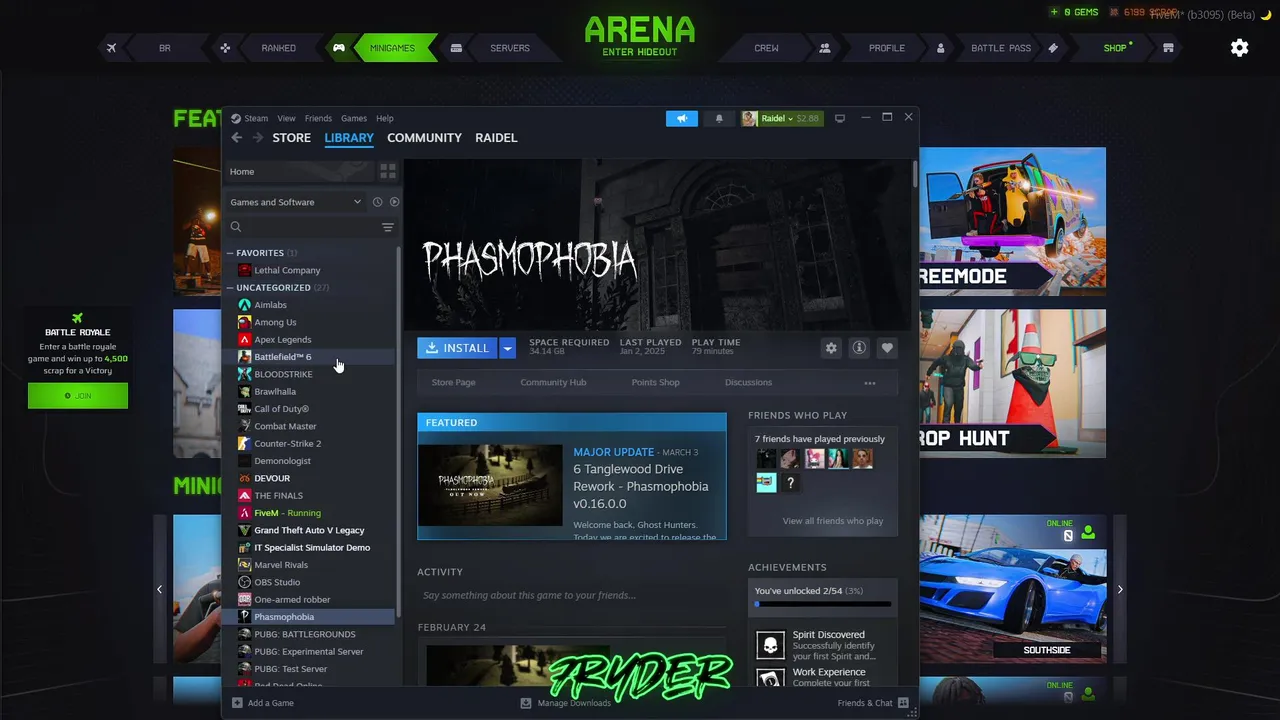
Task: View all friends who play
Action: tap(832, 521)
